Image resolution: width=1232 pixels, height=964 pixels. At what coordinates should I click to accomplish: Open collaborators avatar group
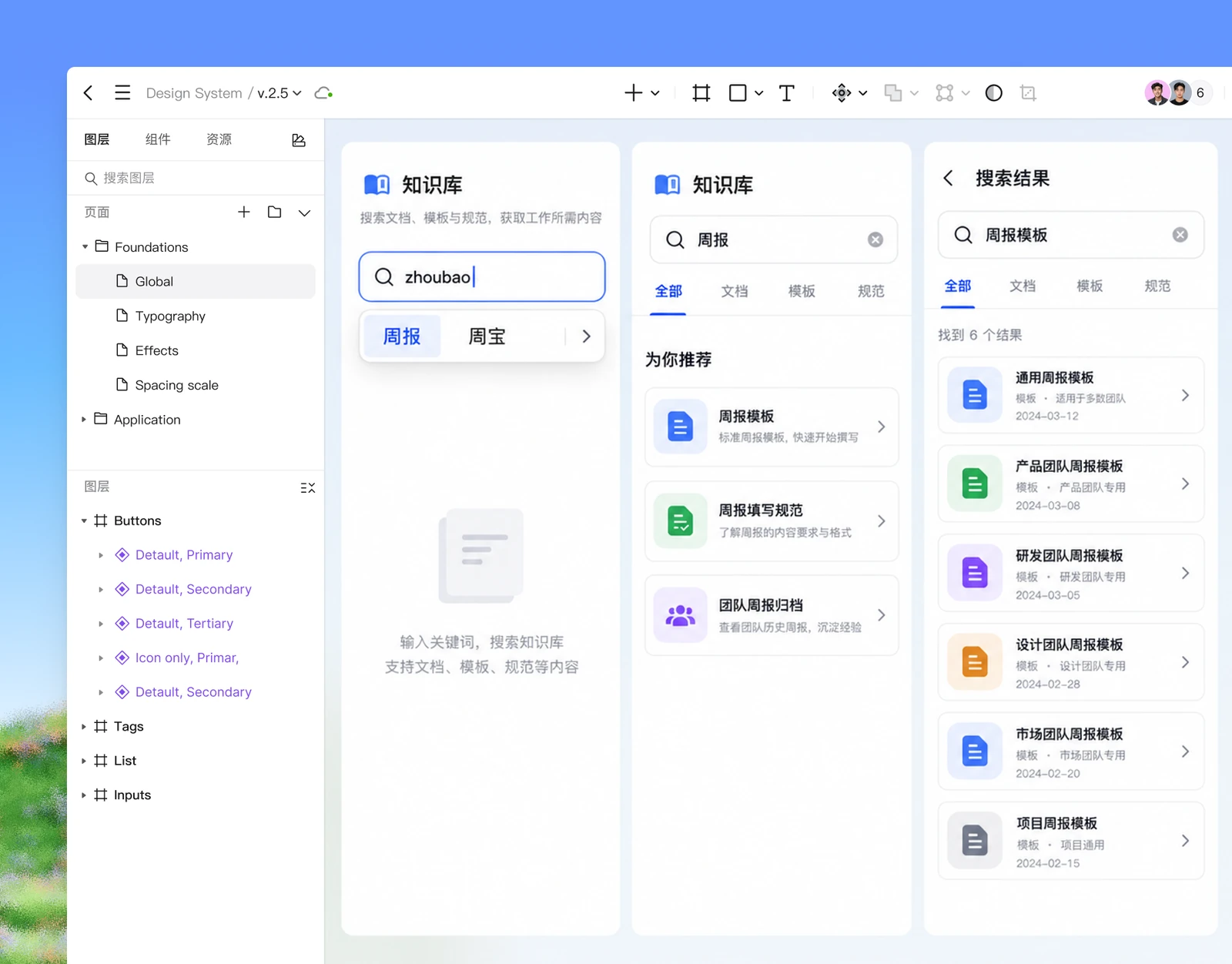[1178, 93]
